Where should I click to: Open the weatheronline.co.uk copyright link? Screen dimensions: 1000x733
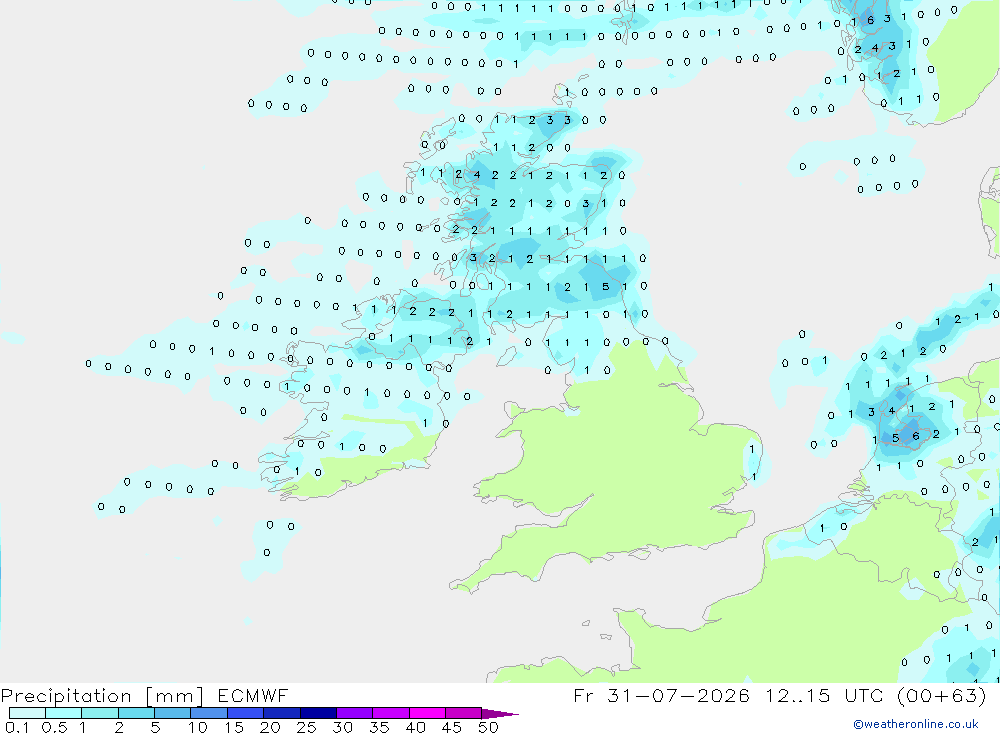(x=915, y=724)
